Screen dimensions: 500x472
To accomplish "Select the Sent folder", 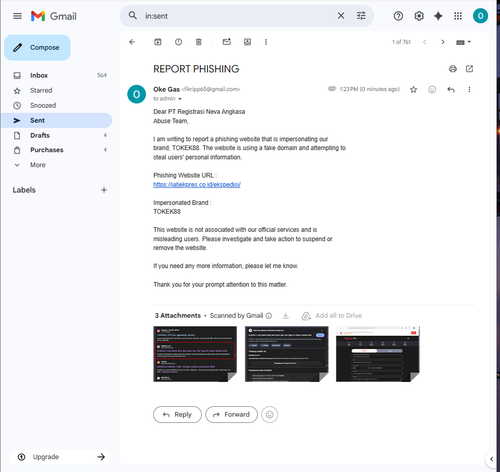I will tap(57, 120).
